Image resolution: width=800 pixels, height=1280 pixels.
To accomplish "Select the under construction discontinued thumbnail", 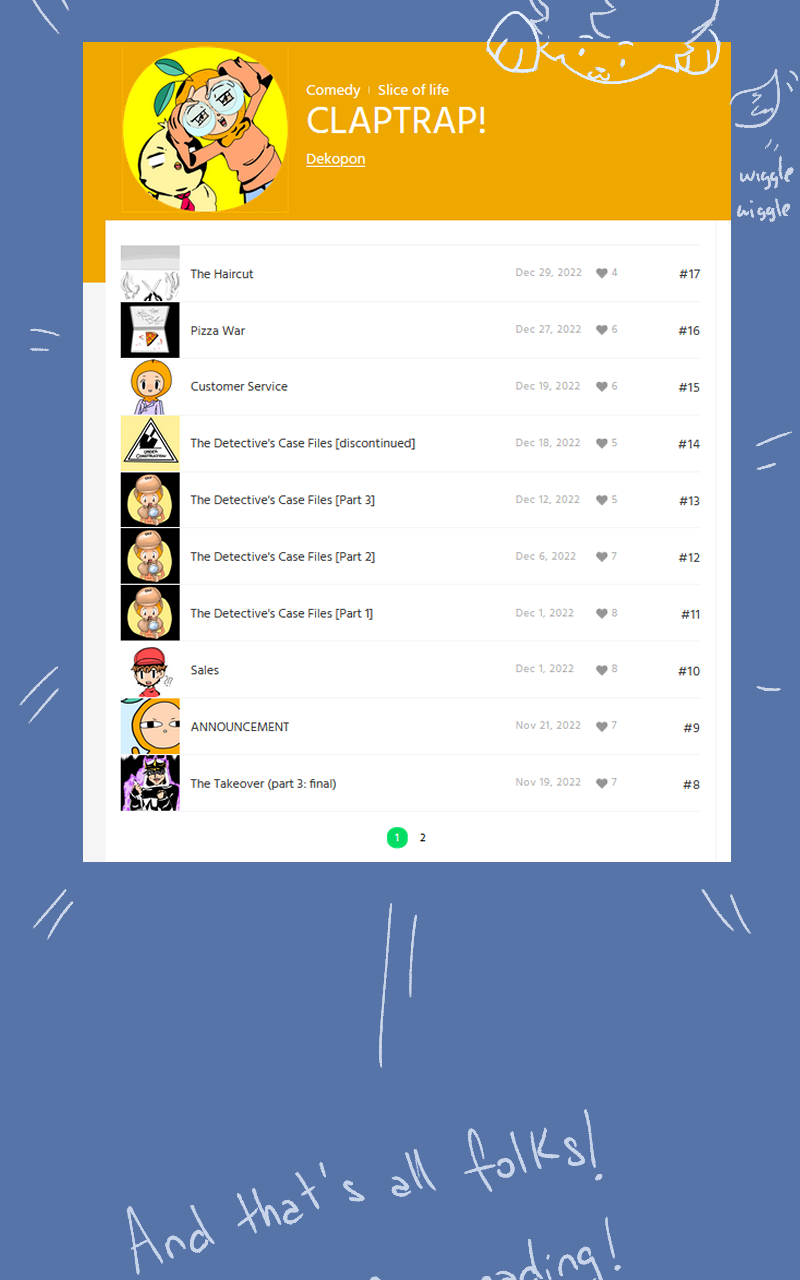I will pyautogui.click(x=150, y=443).
